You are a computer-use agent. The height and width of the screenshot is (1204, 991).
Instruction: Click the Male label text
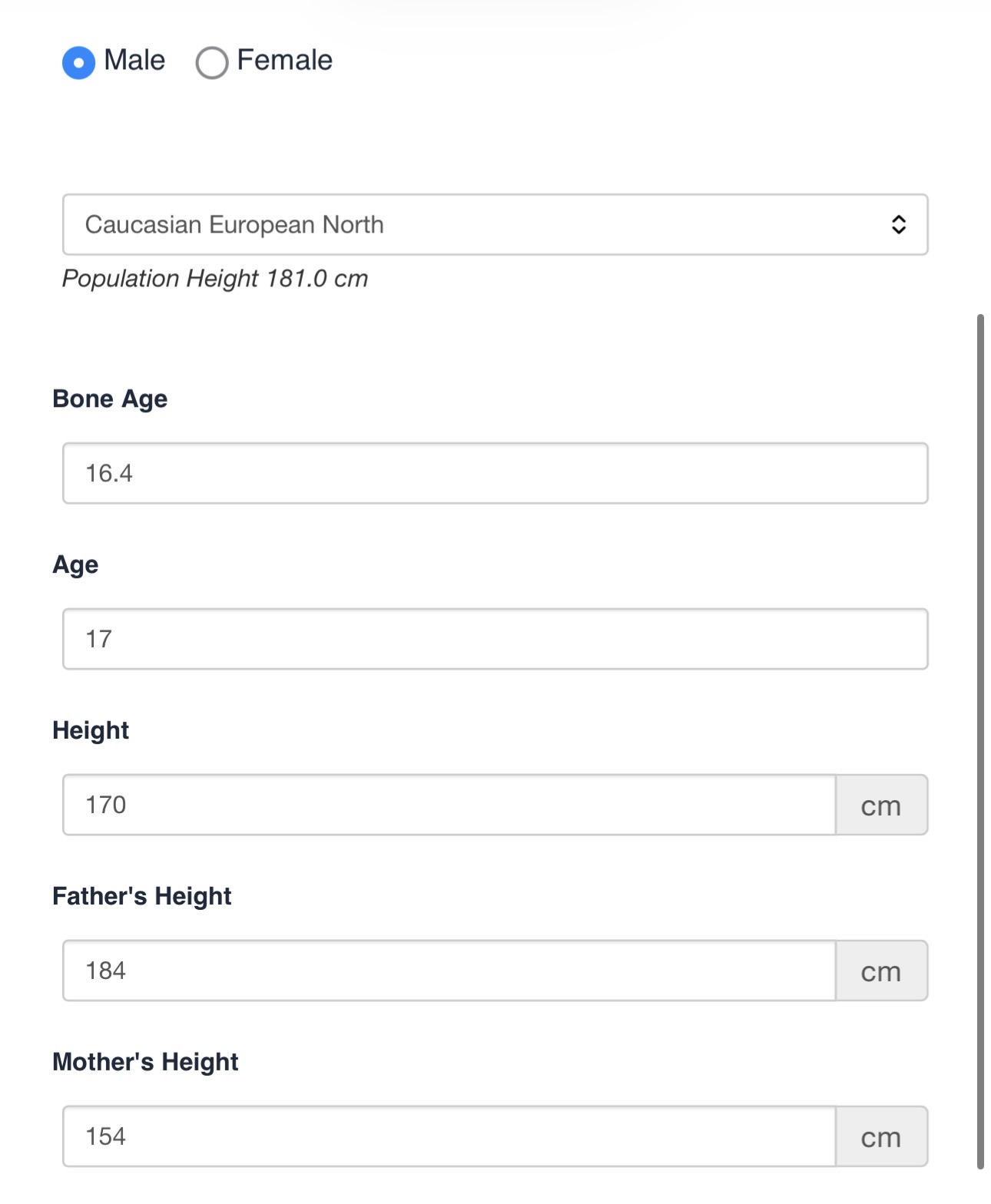point(134,60)
